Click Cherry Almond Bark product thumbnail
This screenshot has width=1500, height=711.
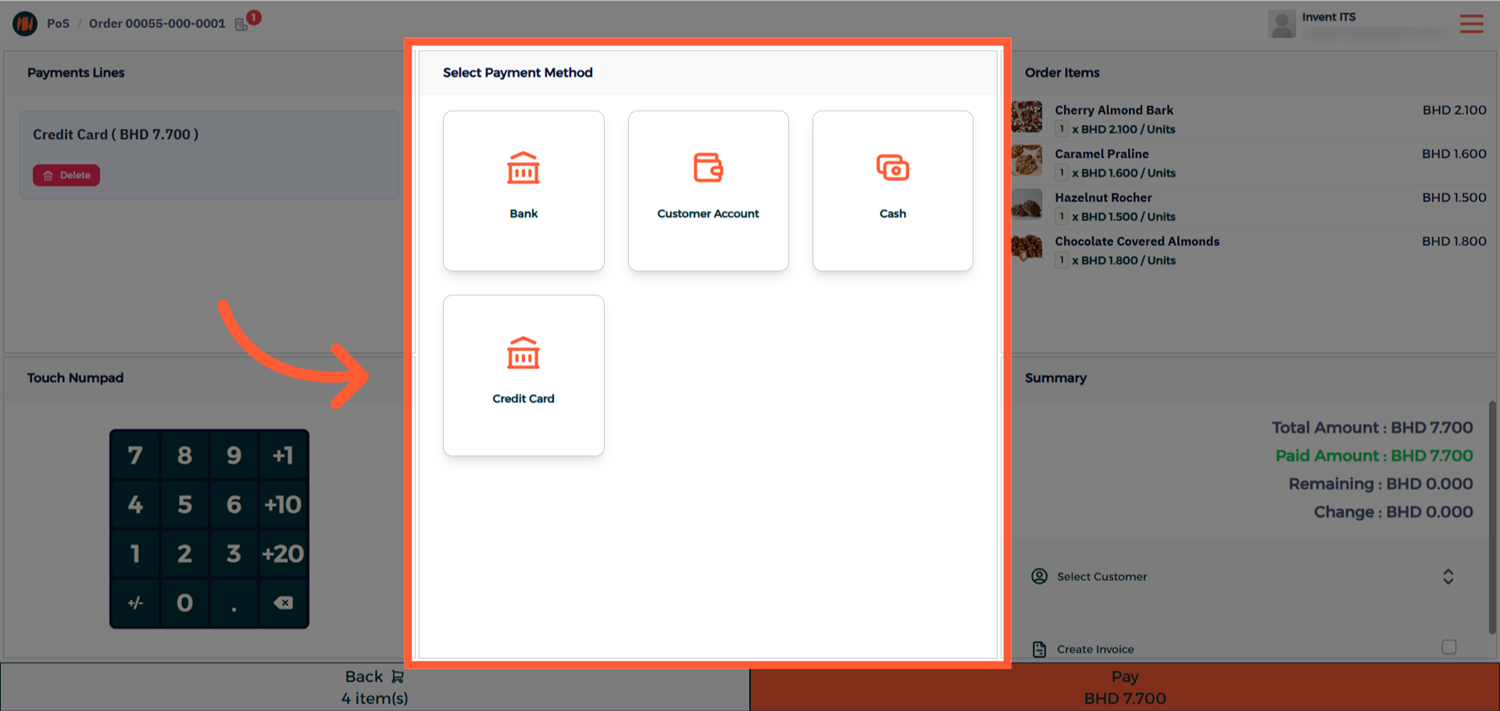[1026, 117]
